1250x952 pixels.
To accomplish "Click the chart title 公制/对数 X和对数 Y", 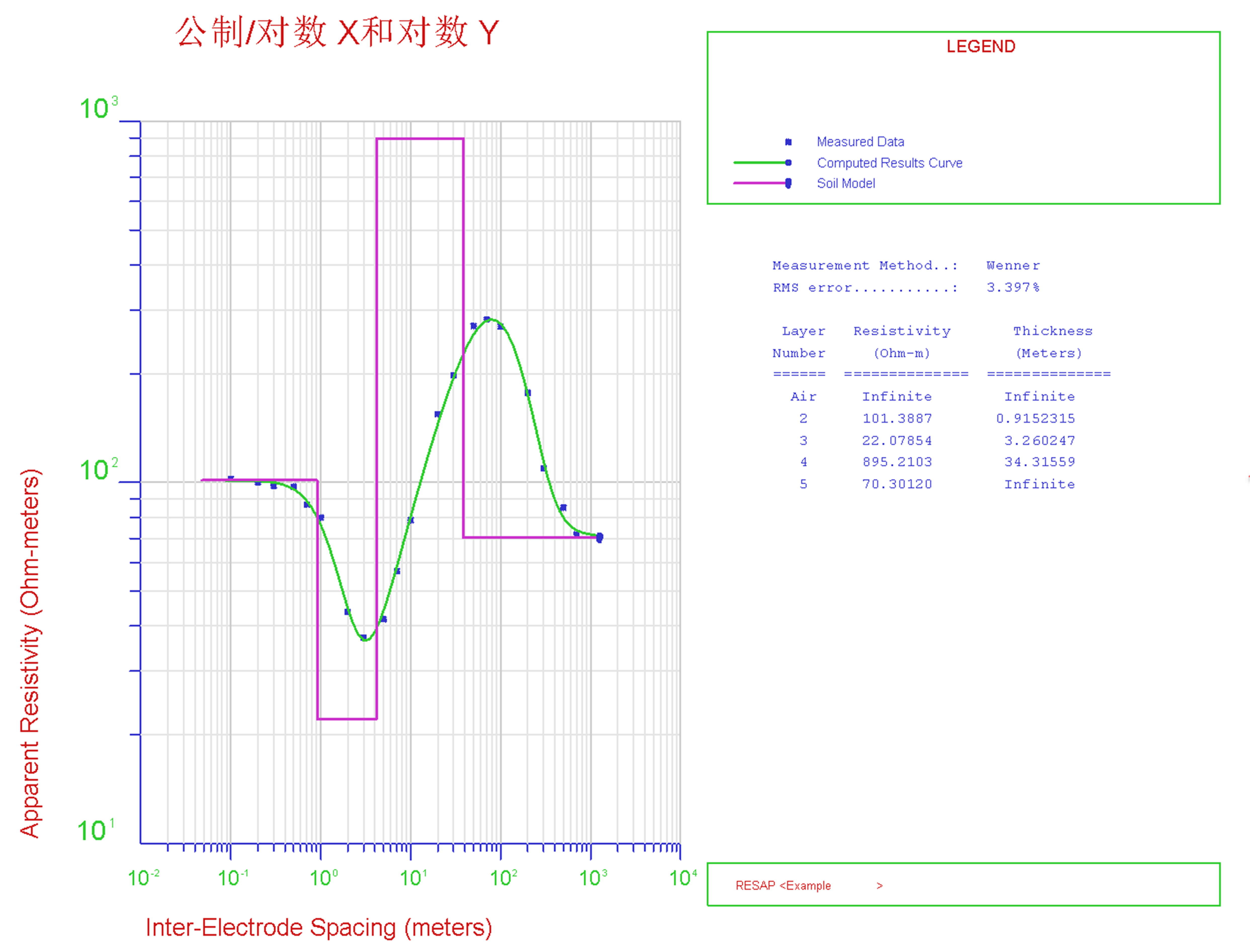I will tap(338, 32).
